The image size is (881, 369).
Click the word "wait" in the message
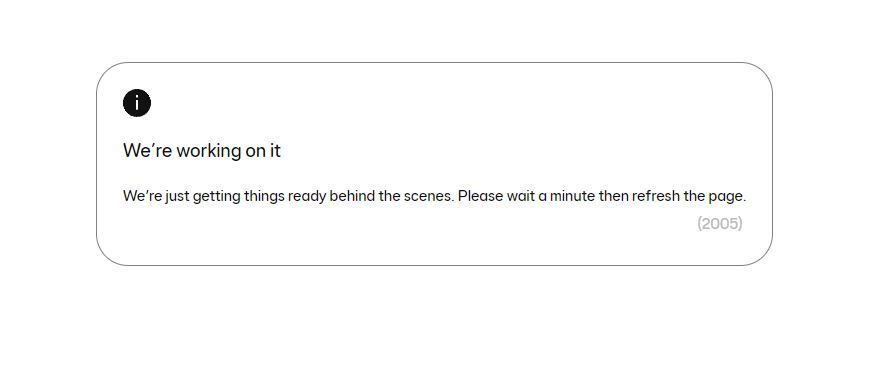click(520, 197)
